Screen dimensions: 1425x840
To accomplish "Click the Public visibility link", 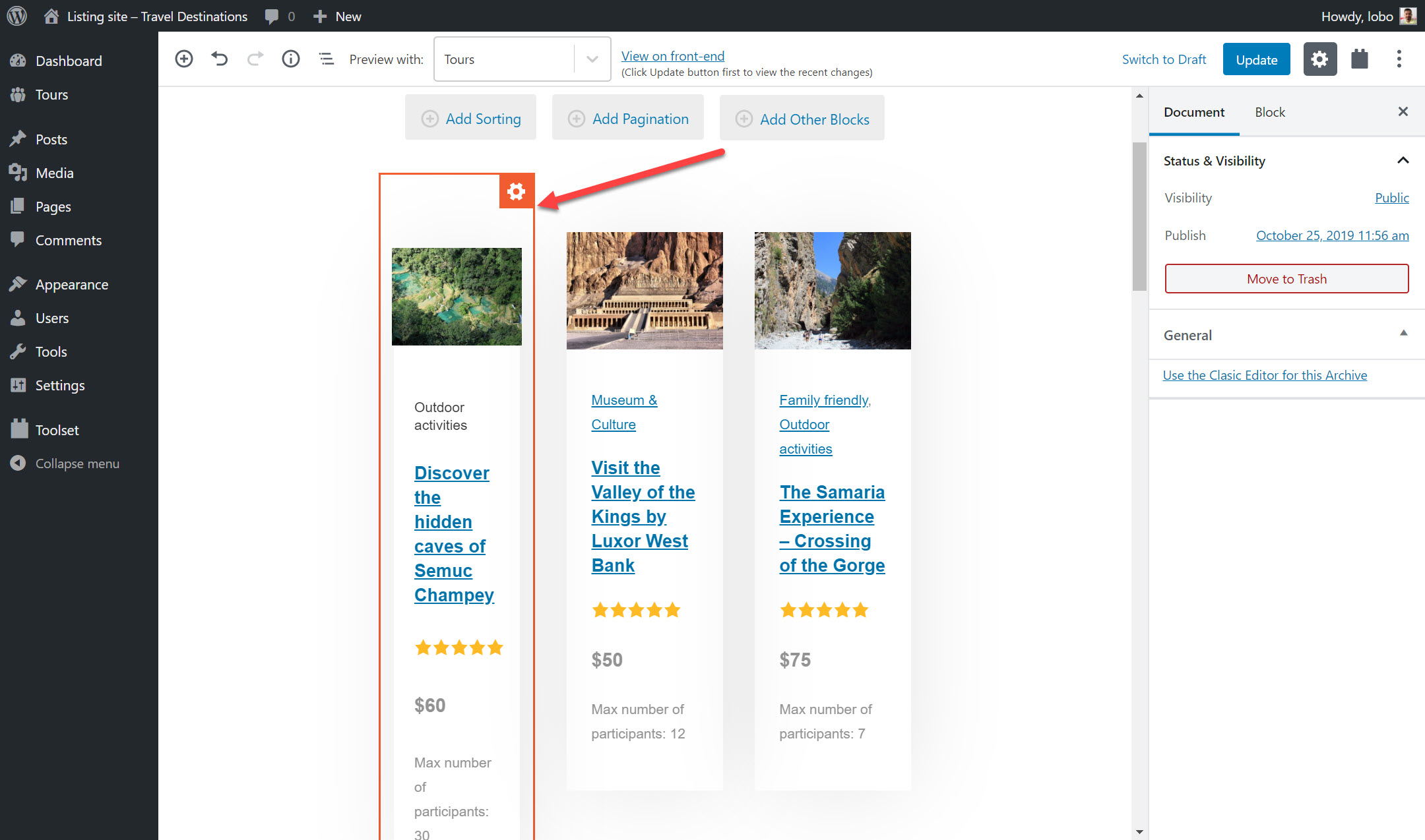I will (x=1392, y=198).
